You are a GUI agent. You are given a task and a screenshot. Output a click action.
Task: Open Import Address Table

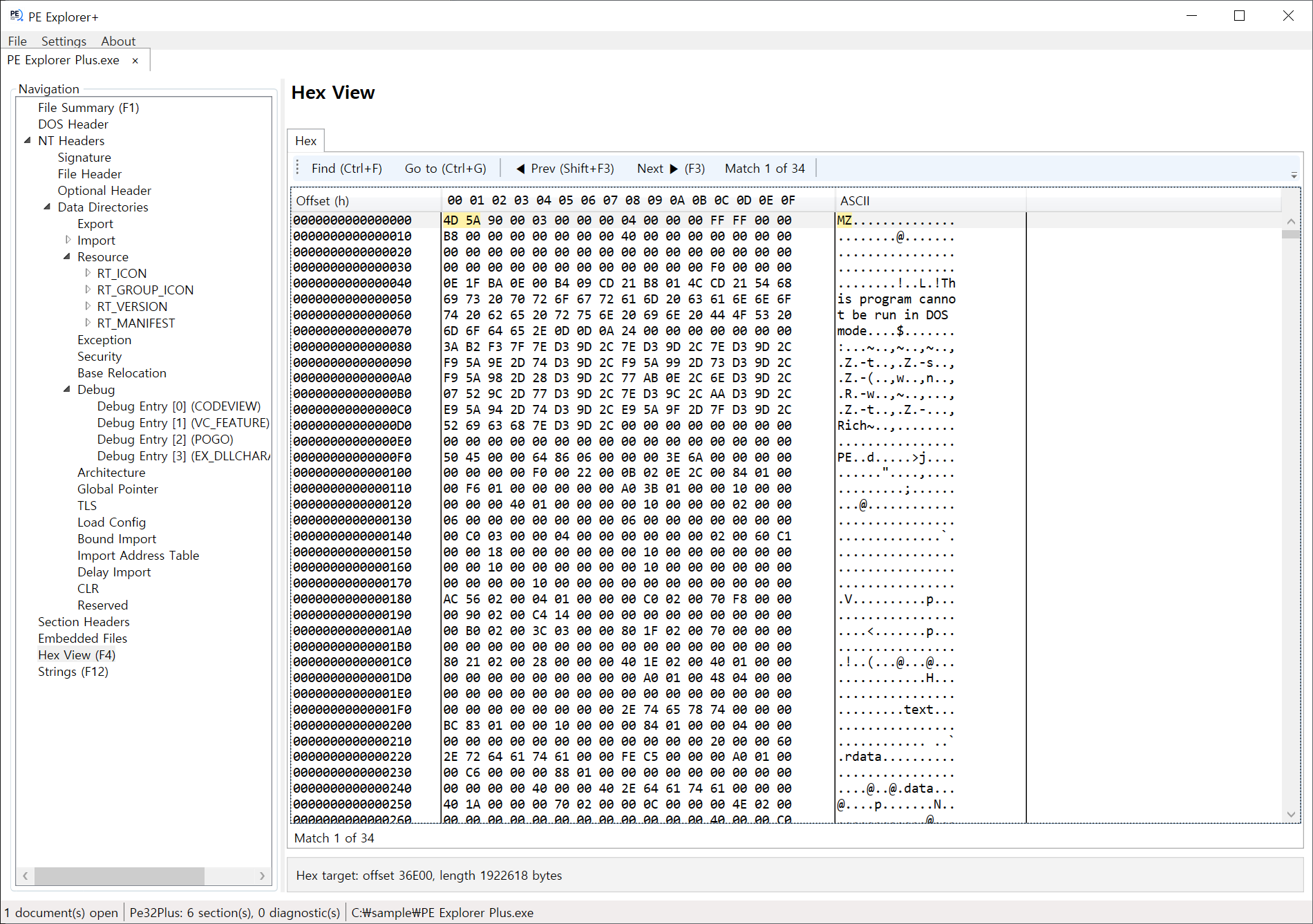pyautogui.click(x=138, y=556)
